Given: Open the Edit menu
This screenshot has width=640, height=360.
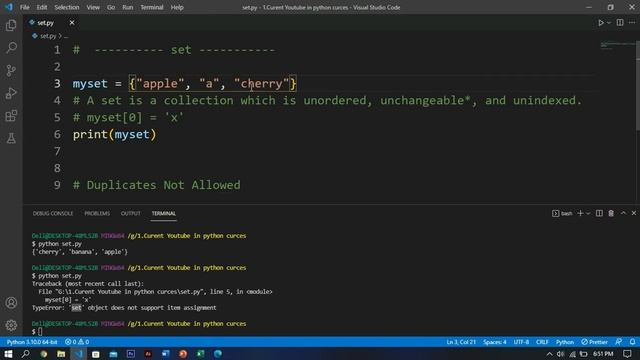Looking at the screenshot, I should click(x=42, y=7).
